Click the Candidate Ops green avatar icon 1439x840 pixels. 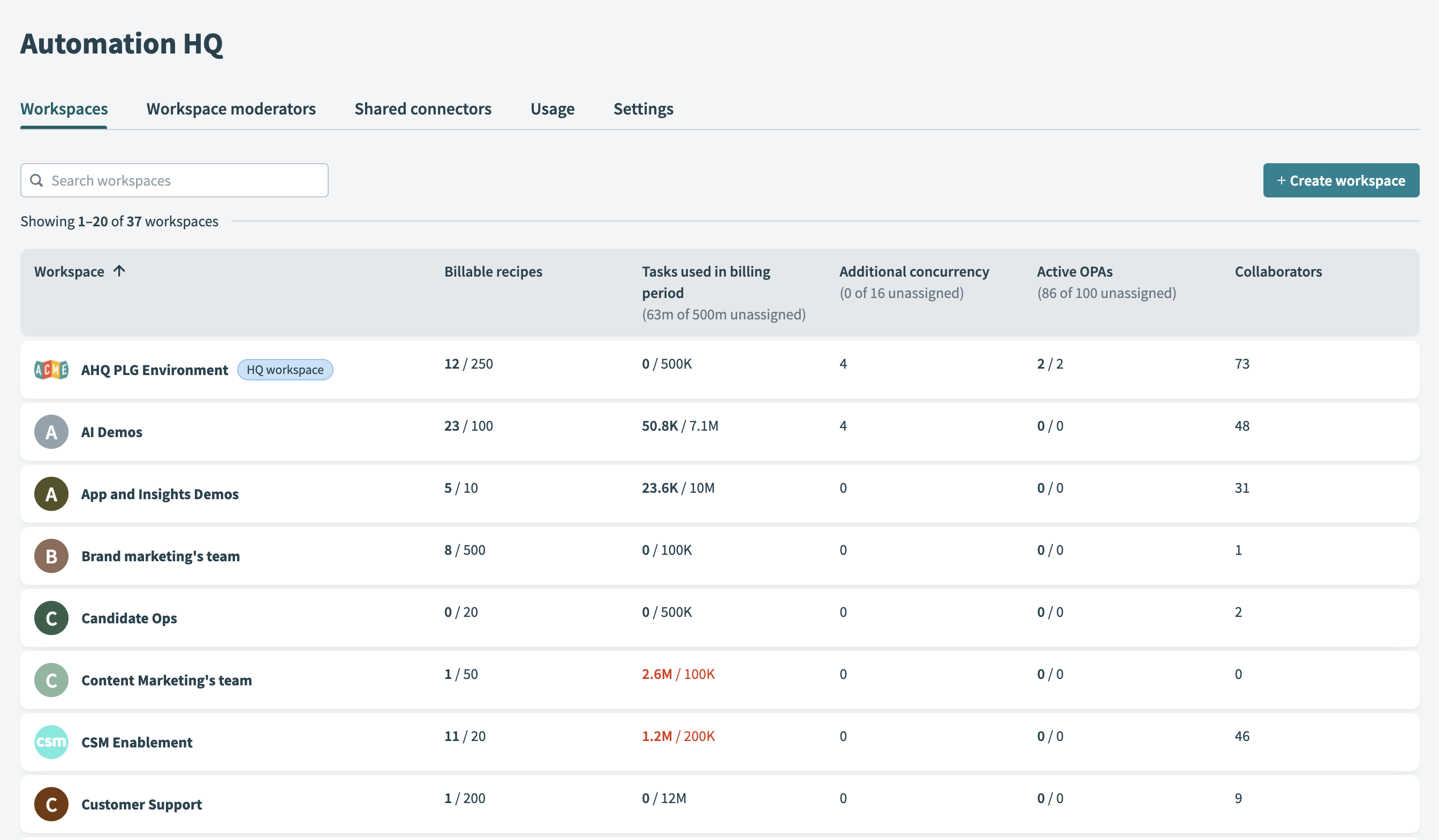pos(51,618)
